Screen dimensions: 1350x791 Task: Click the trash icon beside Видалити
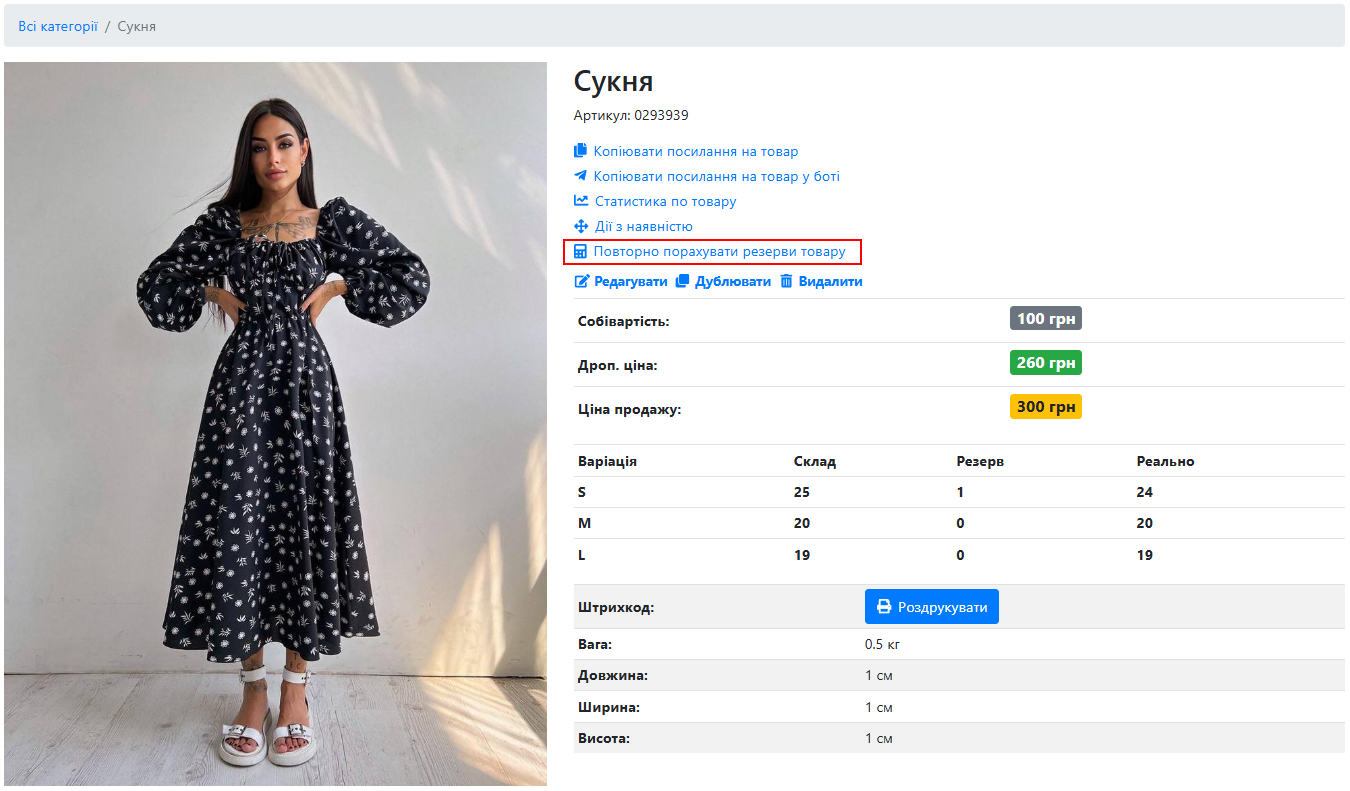[x=786, y=282]
